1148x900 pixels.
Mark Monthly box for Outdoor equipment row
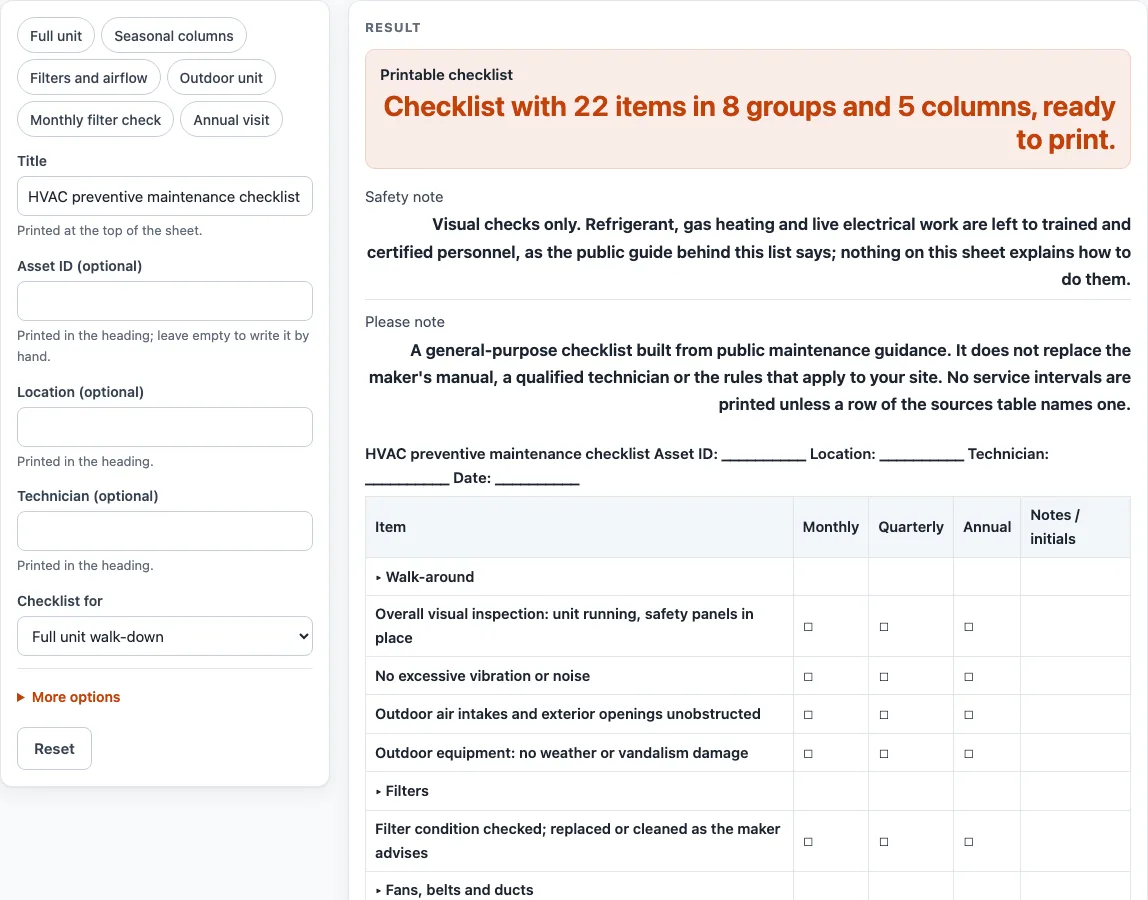pyautogui.click(x=808, y=754)
